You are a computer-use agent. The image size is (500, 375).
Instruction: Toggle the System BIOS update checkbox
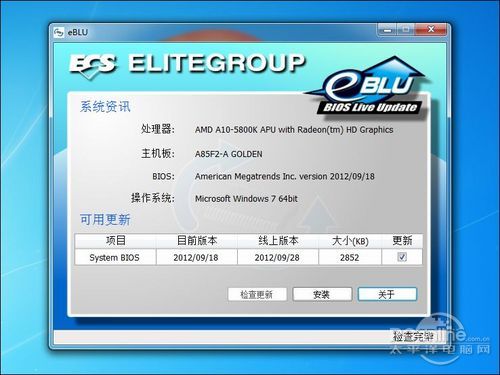click(402, 257)
